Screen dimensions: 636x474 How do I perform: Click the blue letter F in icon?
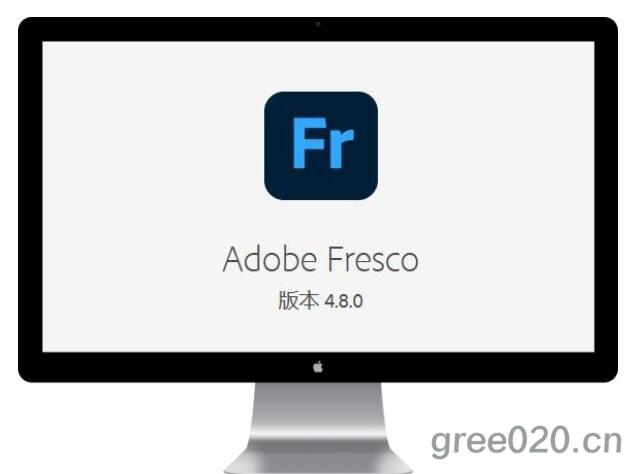(x=309, y=143)
